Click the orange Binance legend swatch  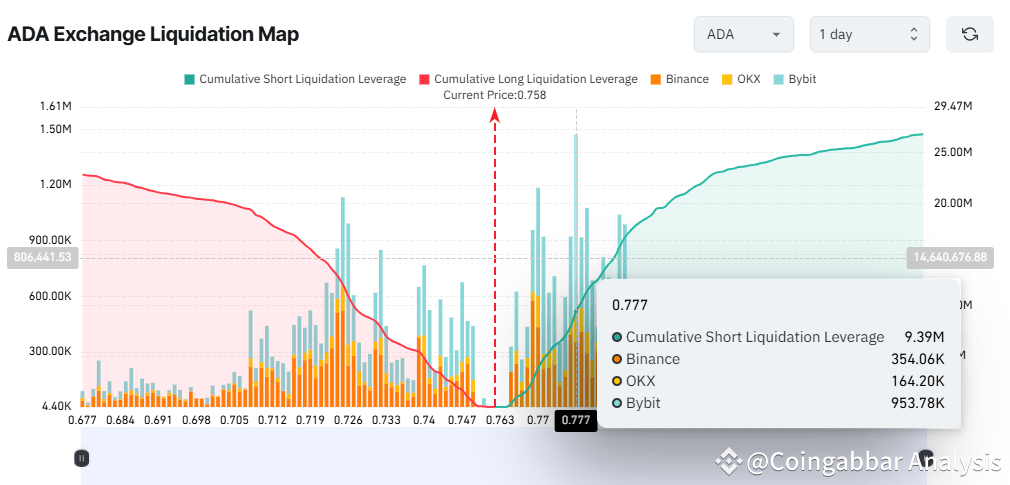pos(656,79)
